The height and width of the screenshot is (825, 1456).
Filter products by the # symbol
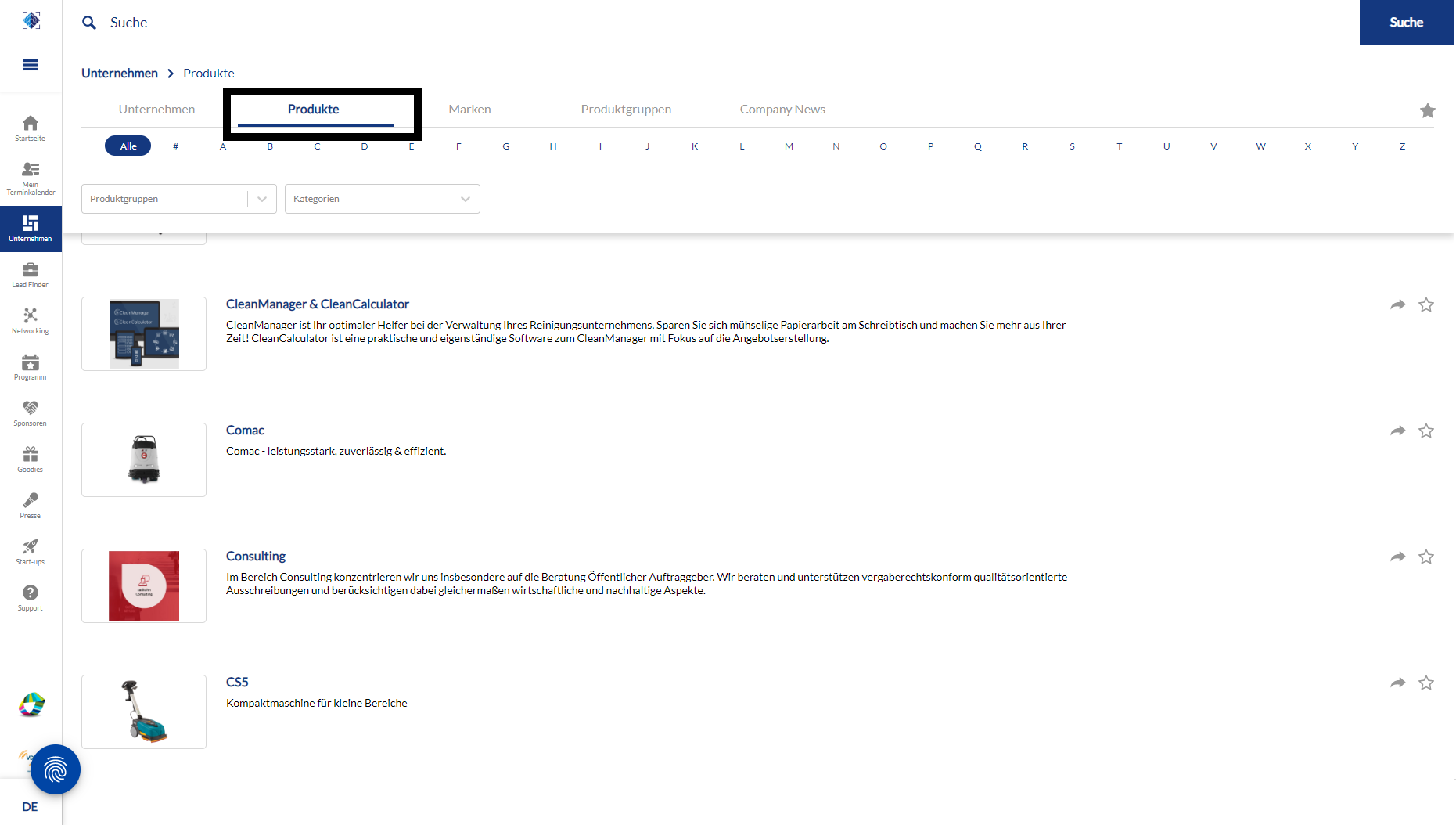click(176, 146)
